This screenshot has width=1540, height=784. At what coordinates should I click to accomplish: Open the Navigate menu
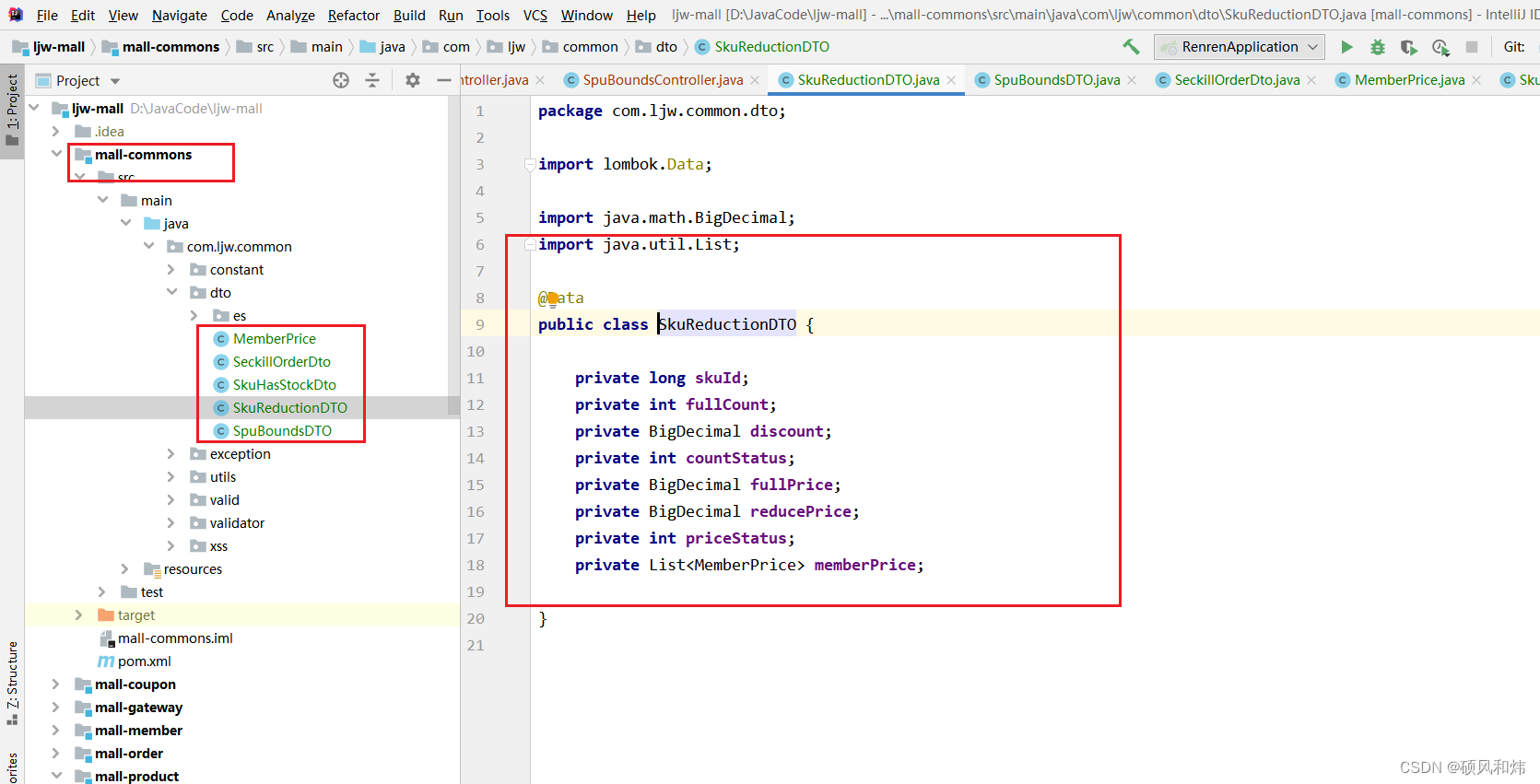[x=180, y=15]
